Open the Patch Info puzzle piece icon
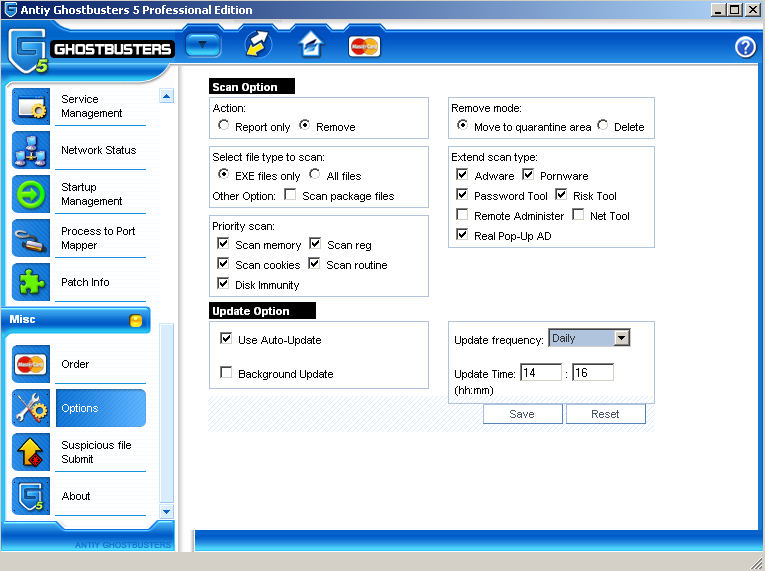 point(31,282)
